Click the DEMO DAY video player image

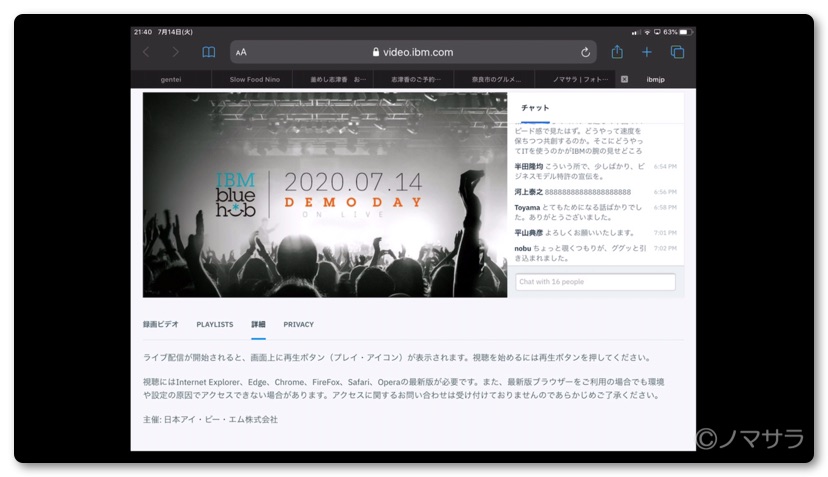tap(325, 195)
